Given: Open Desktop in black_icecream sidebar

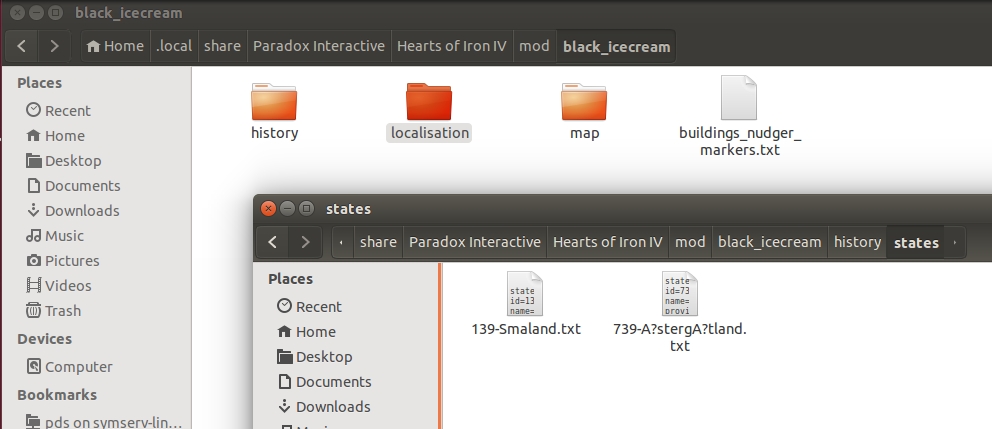Looking at the screenshot, I should (64, 161).
